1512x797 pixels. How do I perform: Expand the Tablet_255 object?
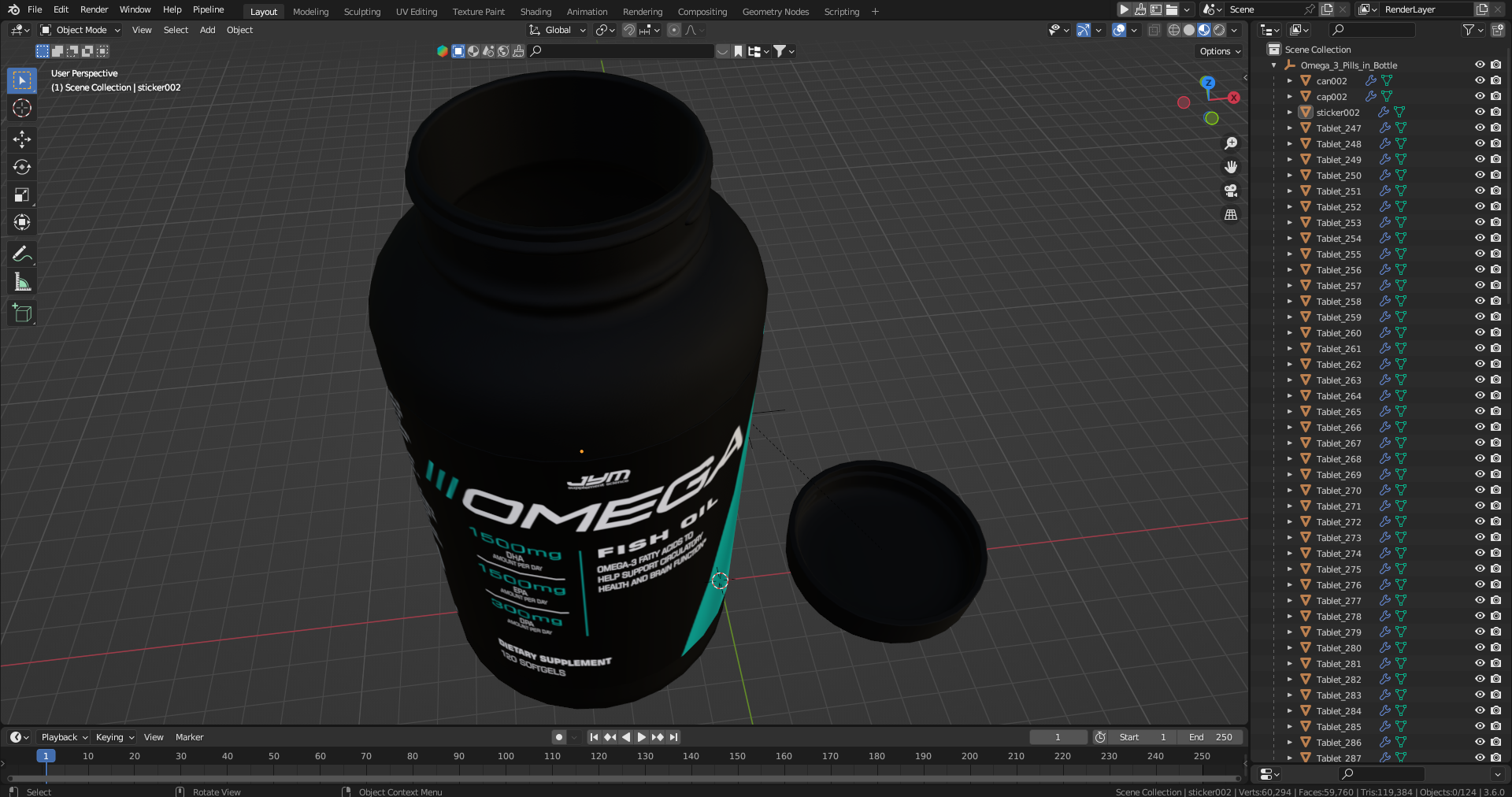coord(1290,254)
